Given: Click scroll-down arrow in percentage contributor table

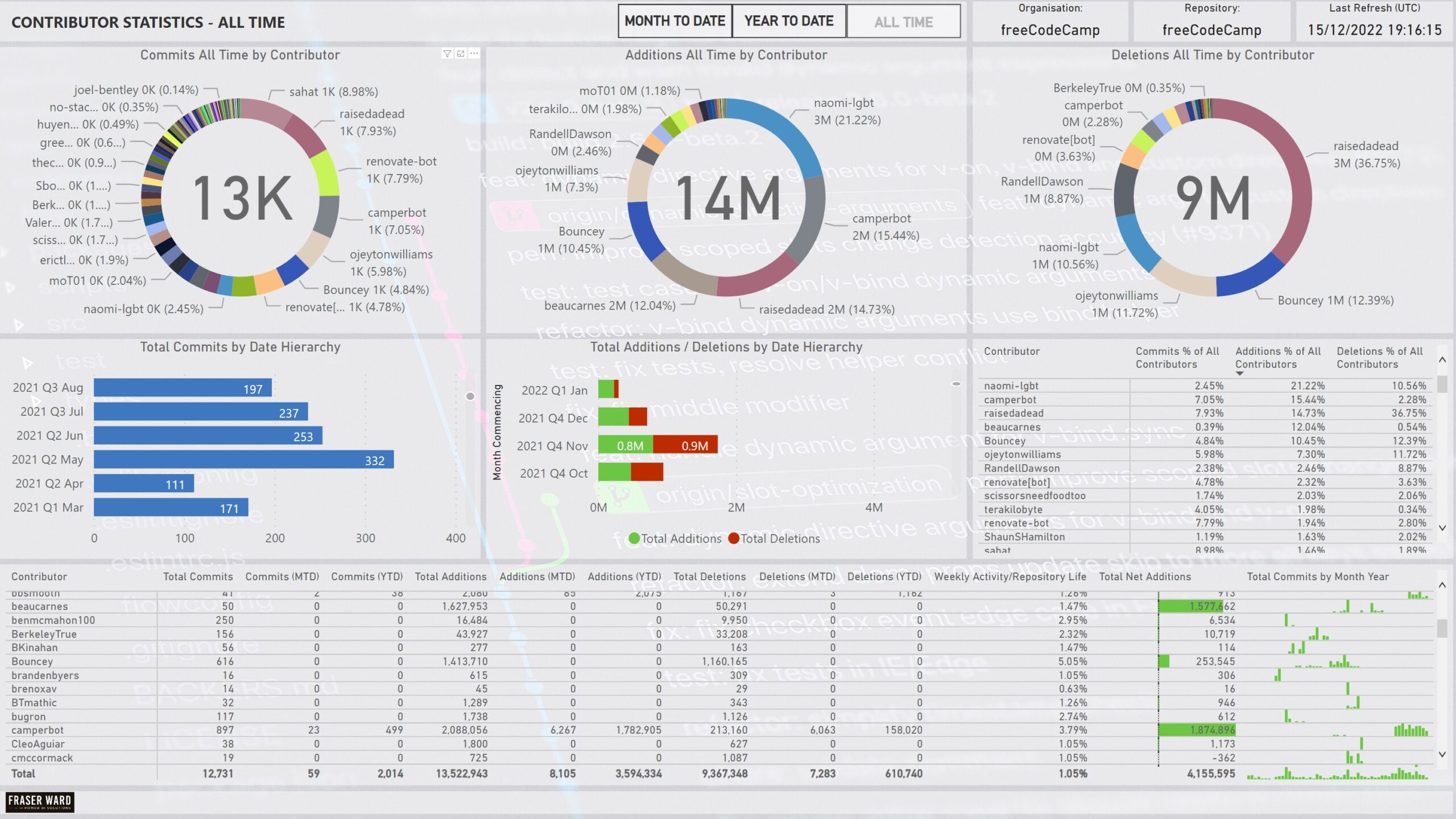Looking at the screenshot, I should [x=1442, y=528].
